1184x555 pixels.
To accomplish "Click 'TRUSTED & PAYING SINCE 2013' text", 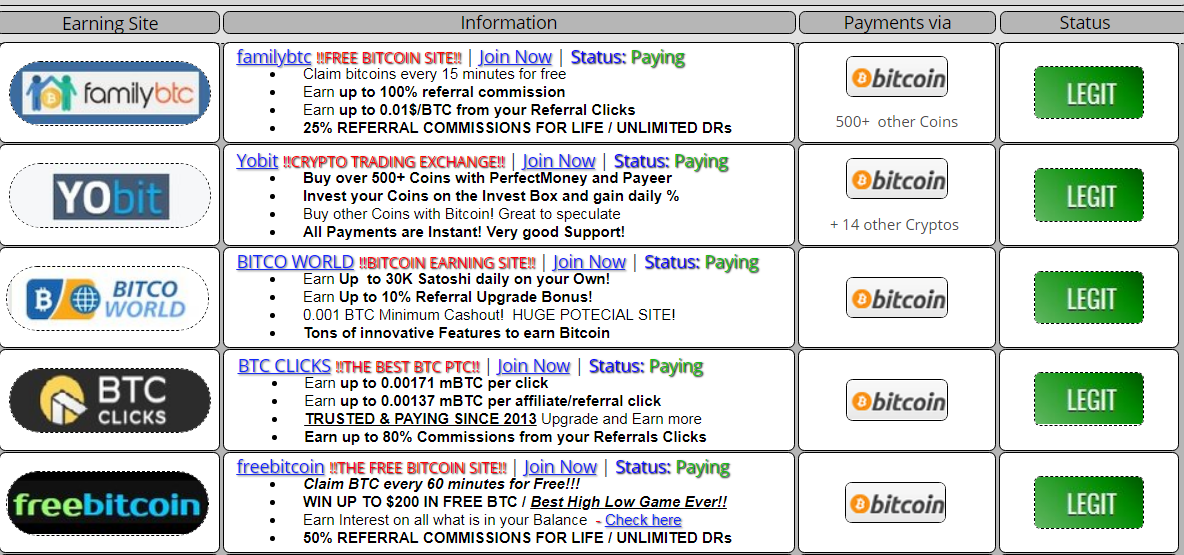I will 421,419.
